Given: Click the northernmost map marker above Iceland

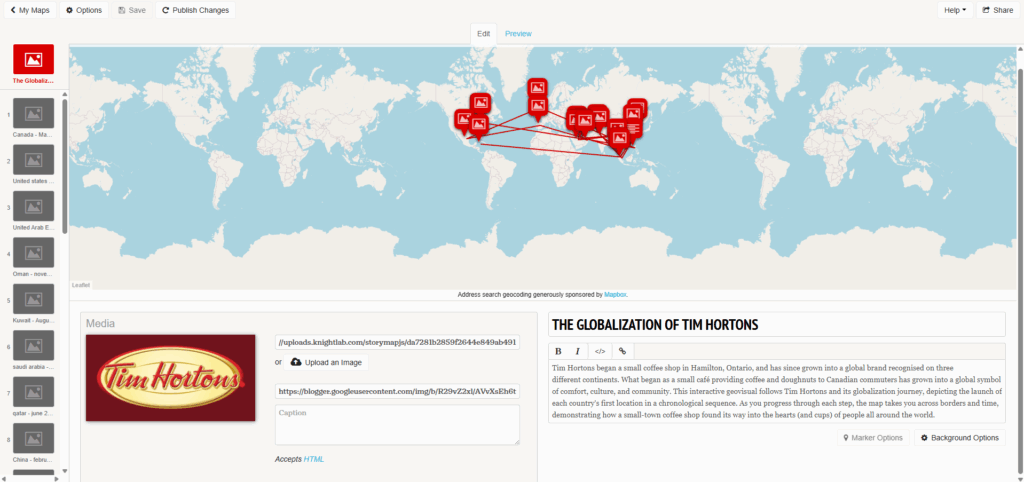Looking at the screenshot, I should tap(537, 88).
